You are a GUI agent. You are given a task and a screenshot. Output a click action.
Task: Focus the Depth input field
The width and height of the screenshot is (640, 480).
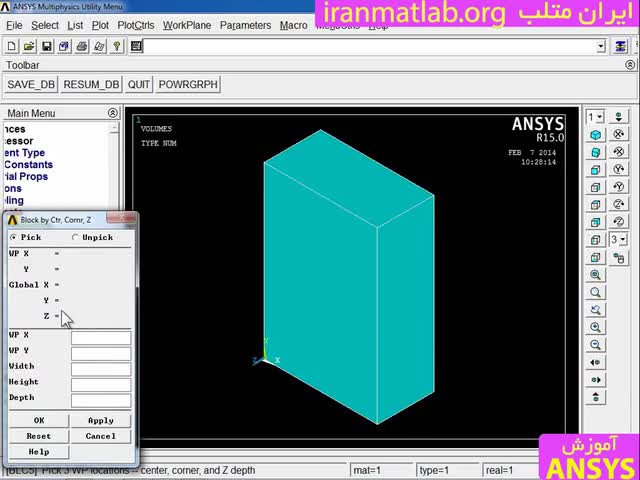101,400
